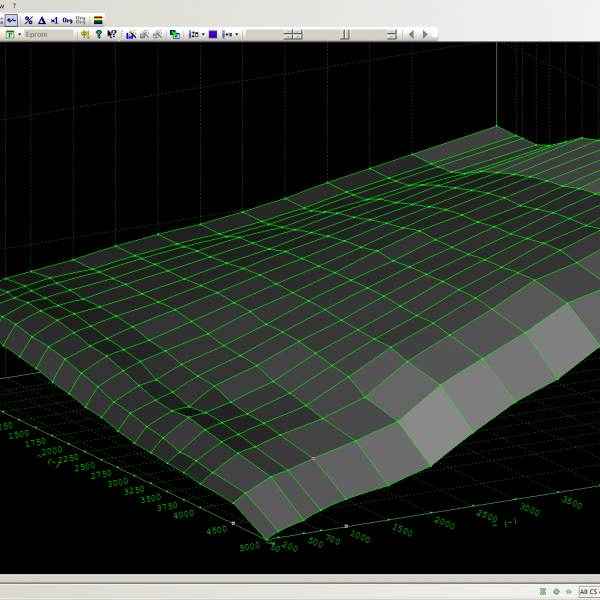Click the Eprom text field

48,34
